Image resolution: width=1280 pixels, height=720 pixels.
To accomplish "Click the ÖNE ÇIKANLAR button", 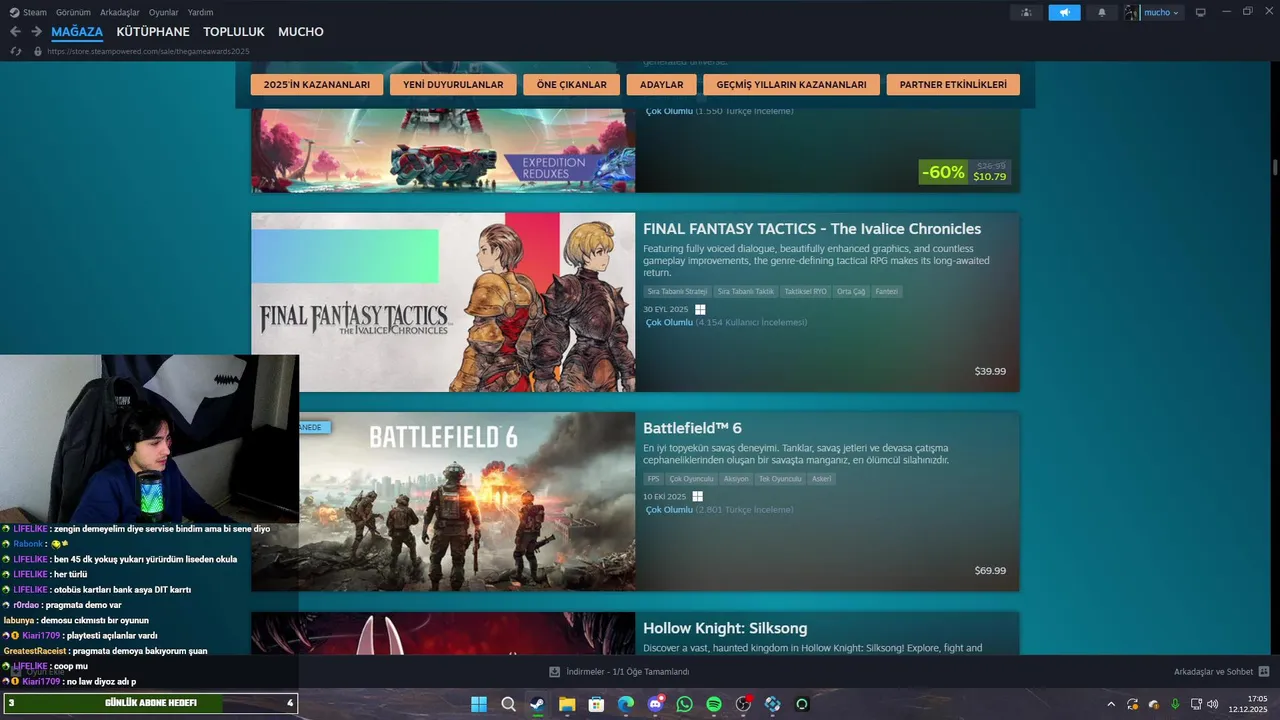I will [x=572, y=85].
